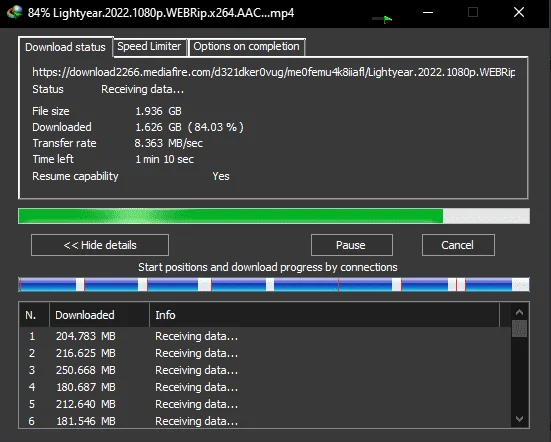Click the transfer rate 8.363 MB/sec value
551x442 pixels.
pos(169,143)
